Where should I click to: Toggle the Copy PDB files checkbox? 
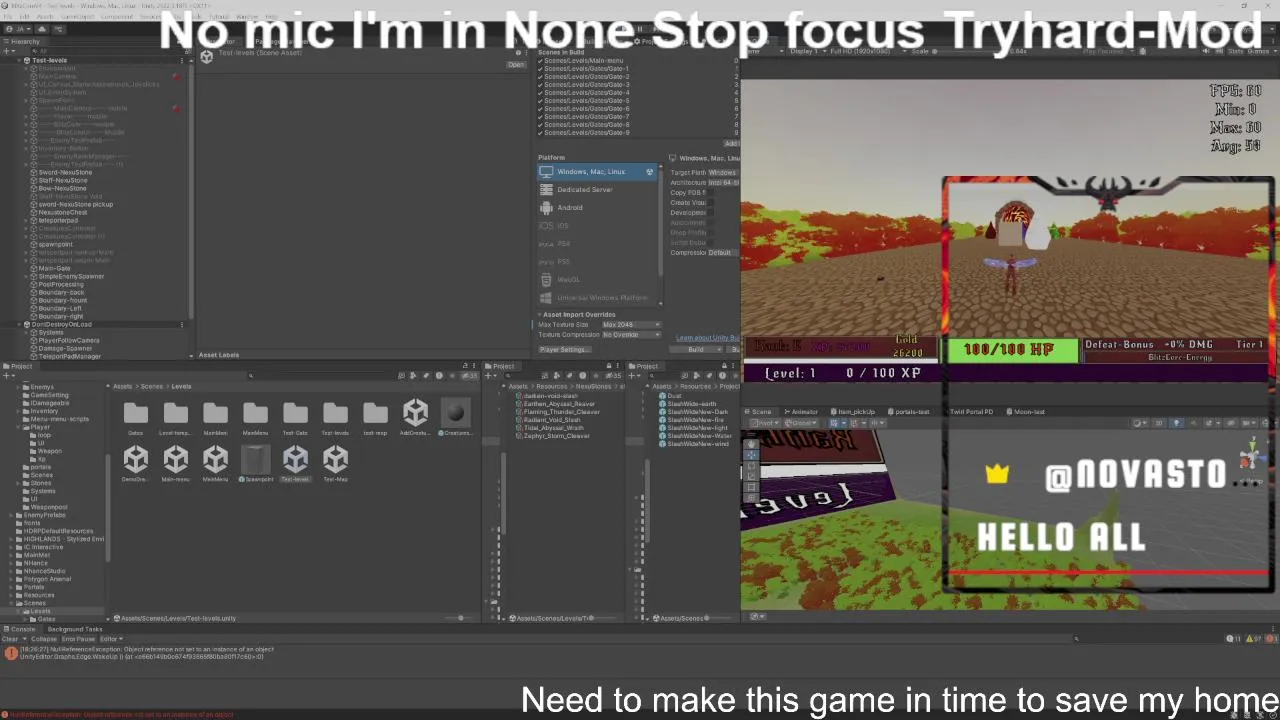click(711, 193)
